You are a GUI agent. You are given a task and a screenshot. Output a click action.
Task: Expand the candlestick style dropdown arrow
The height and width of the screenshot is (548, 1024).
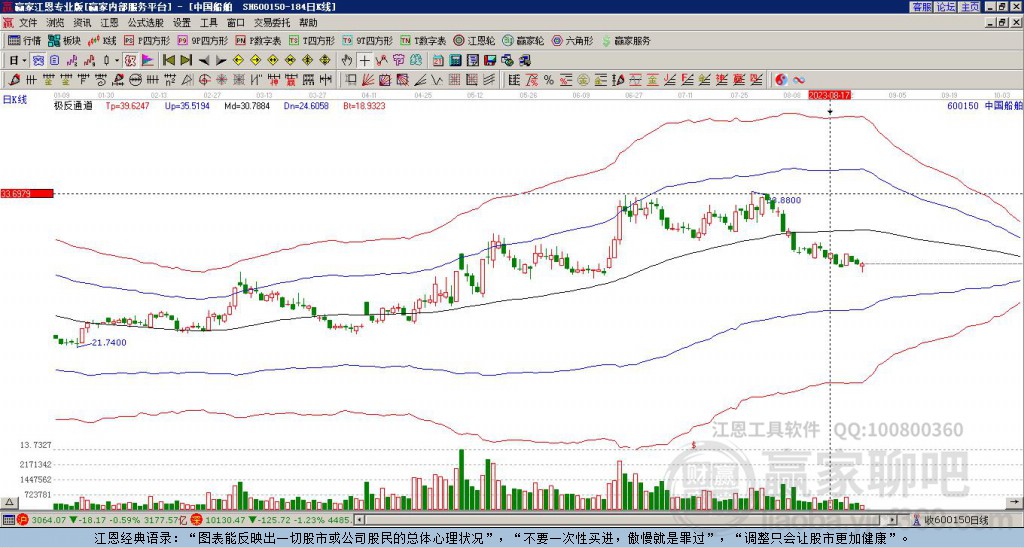coord(117,61)
